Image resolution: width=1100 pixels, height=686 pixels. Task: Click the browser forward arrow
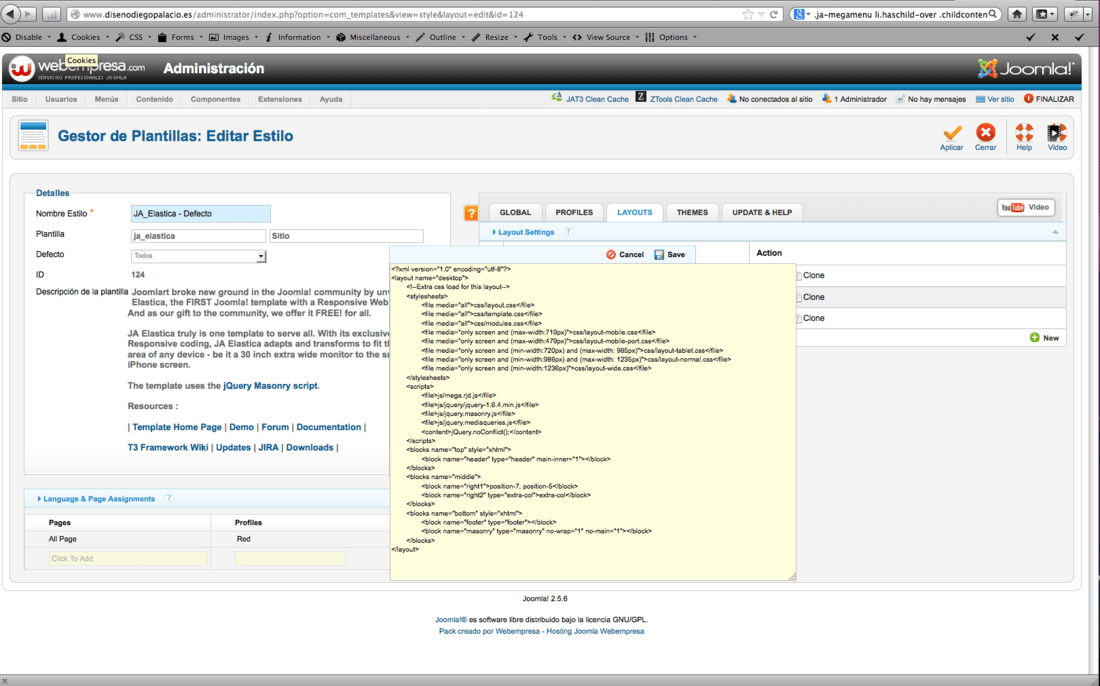tap(29, 14)
